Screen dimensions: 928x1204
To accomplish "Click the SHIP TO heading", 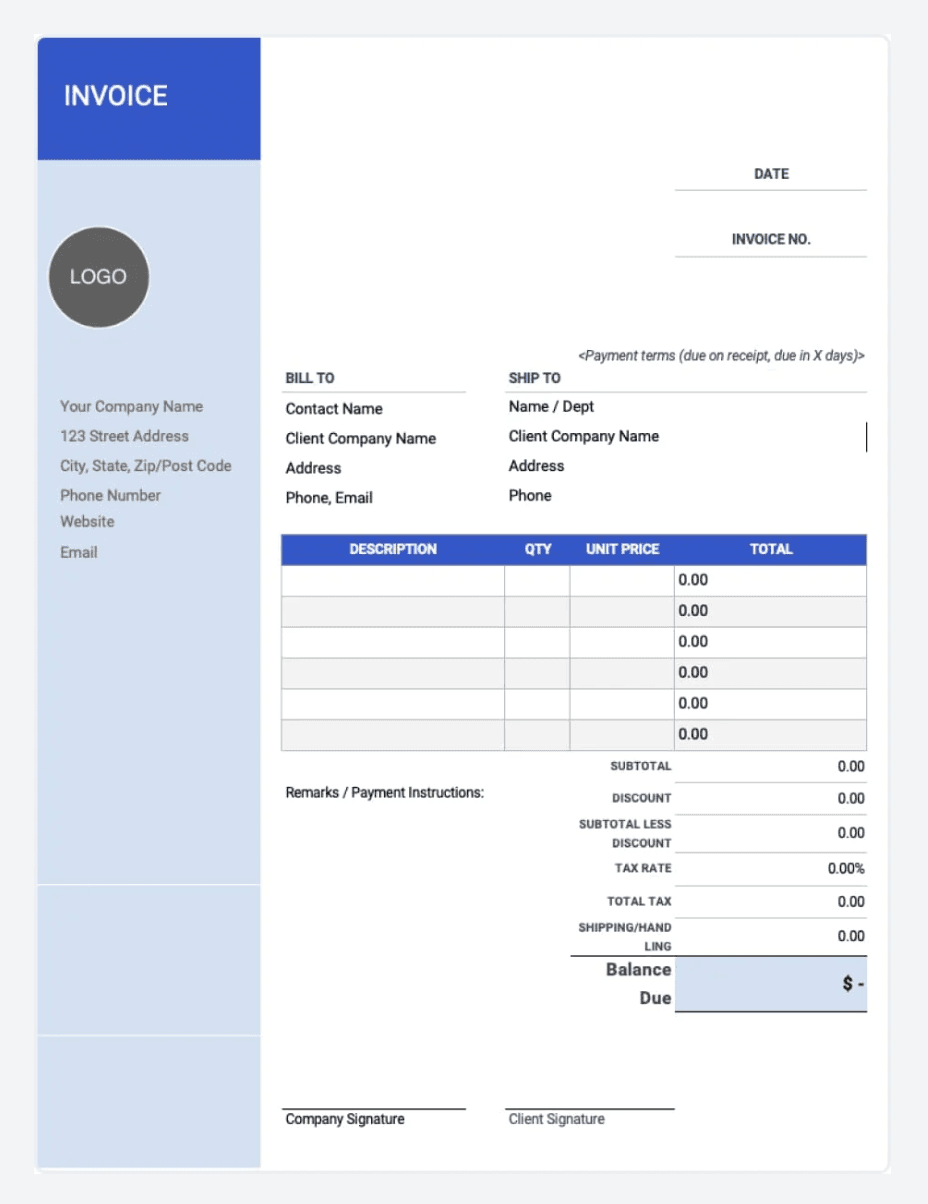I will [x=535, y=378].
